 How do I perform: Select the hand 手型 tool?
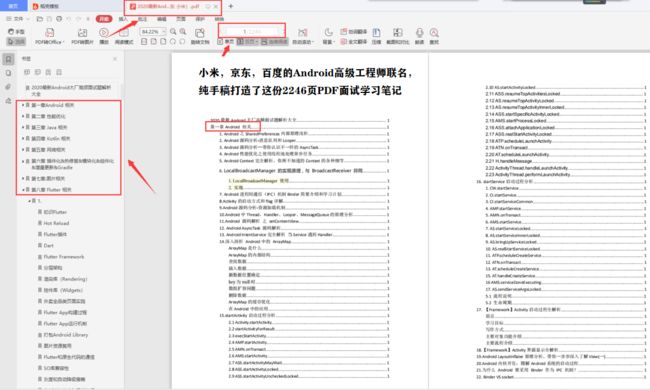point(16,31)
